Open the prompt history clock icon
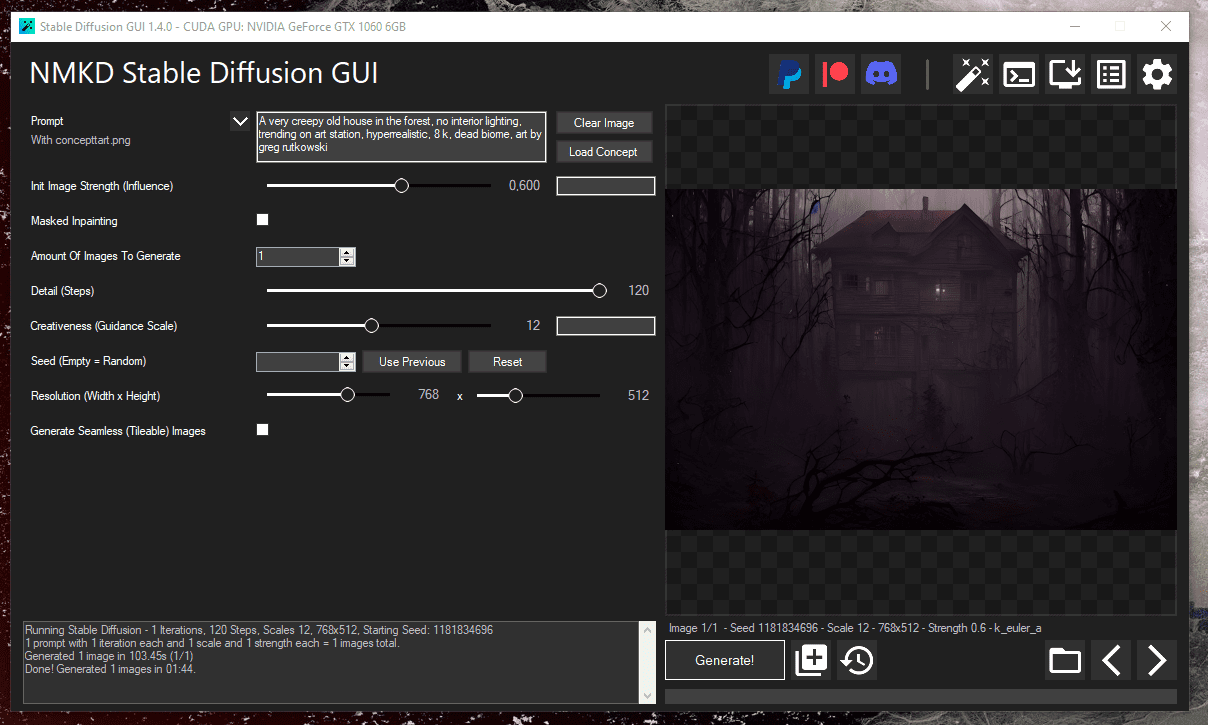The height and width of the screenshot is (725, 1208). 857,660
